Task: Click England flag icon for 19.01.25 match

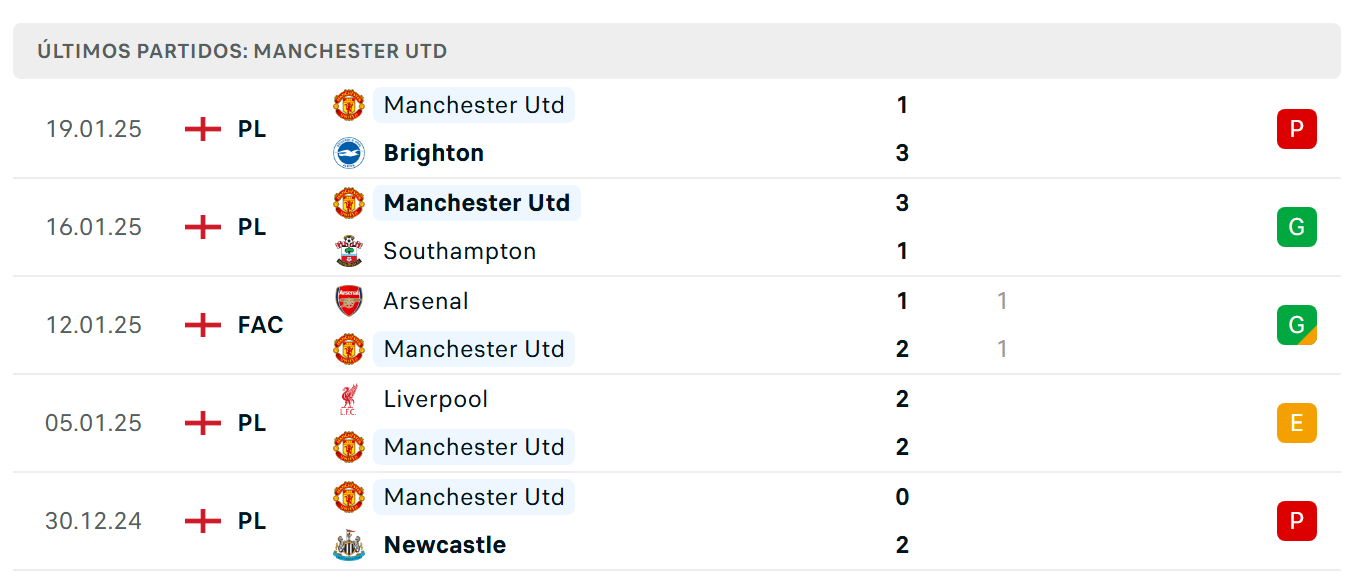Action: (x=203, y=129)
